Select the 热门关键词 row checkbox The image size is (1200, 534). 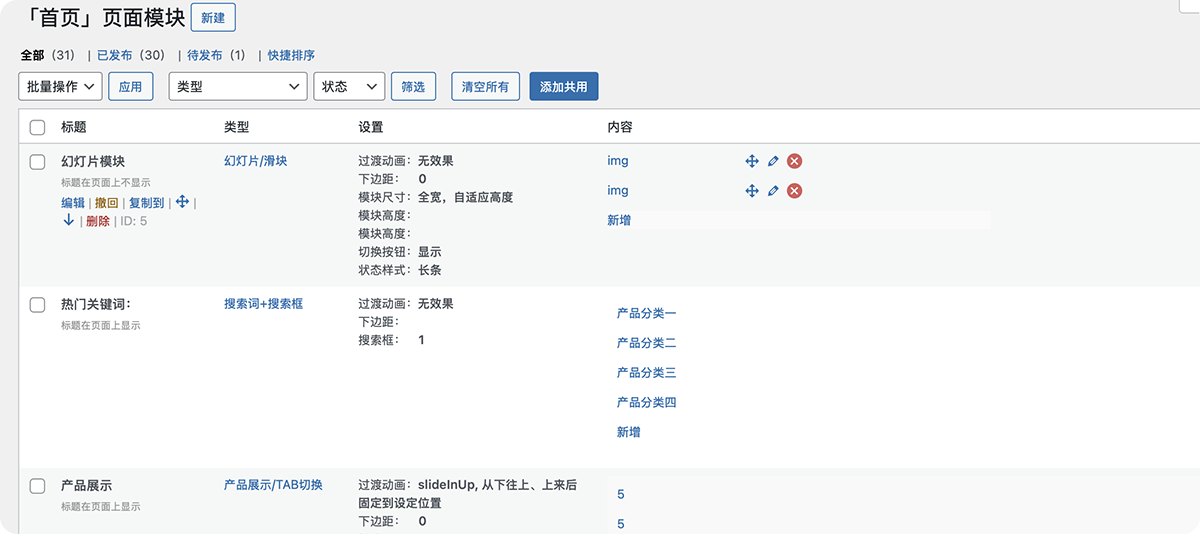[38, 304]
